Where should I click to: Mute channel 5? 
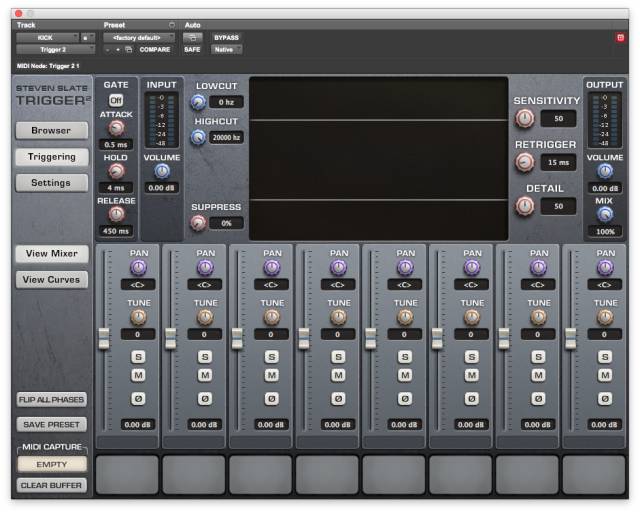click(x=405, y=375)
